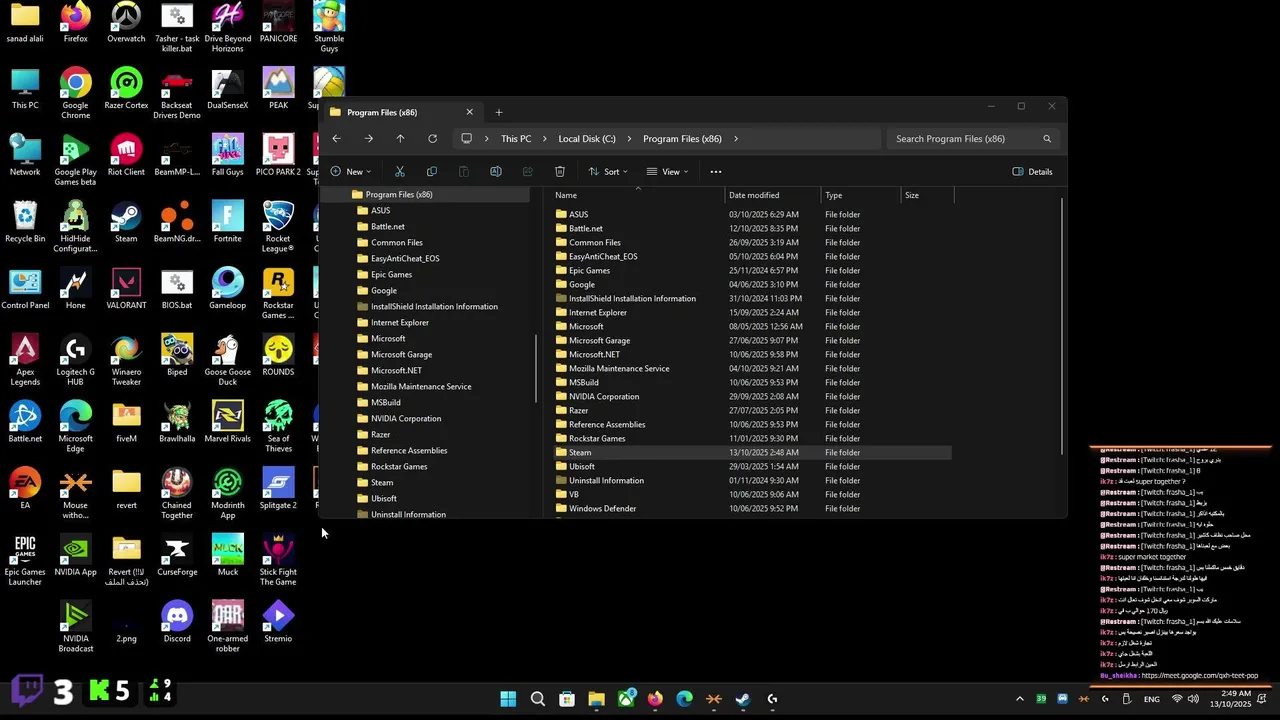The image size is (1280, 720).
Task: Select the NVIDIA App desktop icon
Action: tap(75, 556)
